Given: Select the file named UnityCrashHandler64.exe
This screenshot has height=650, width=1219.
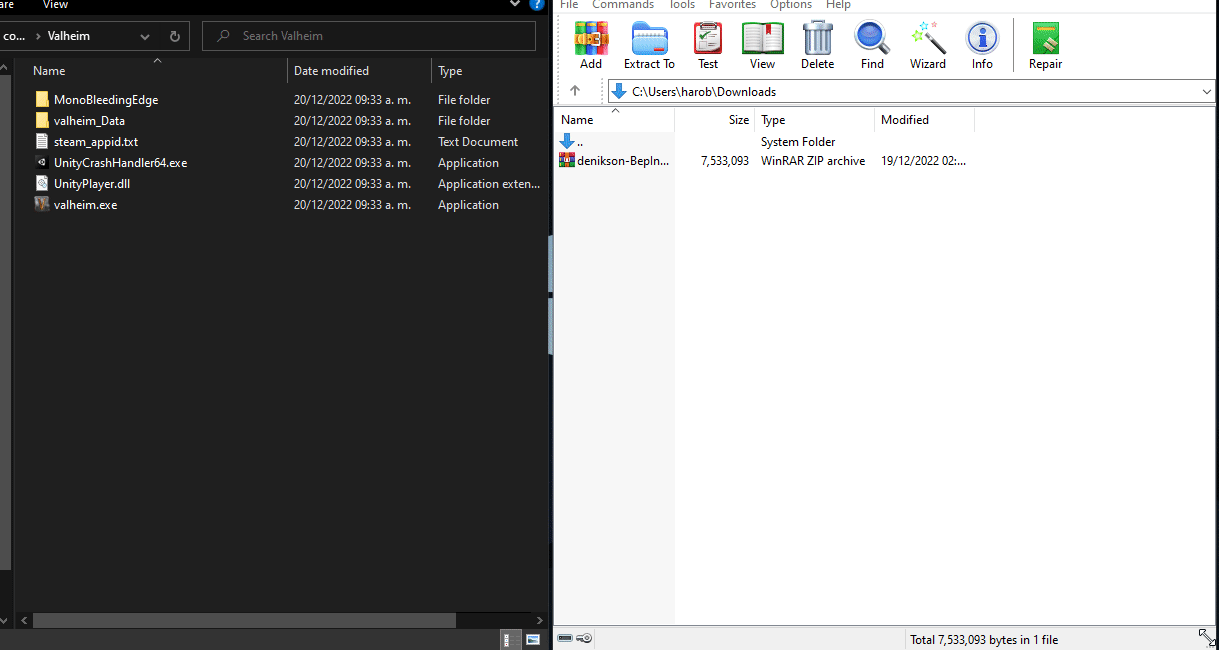Looking at the screenshot, I should (120, 162).
